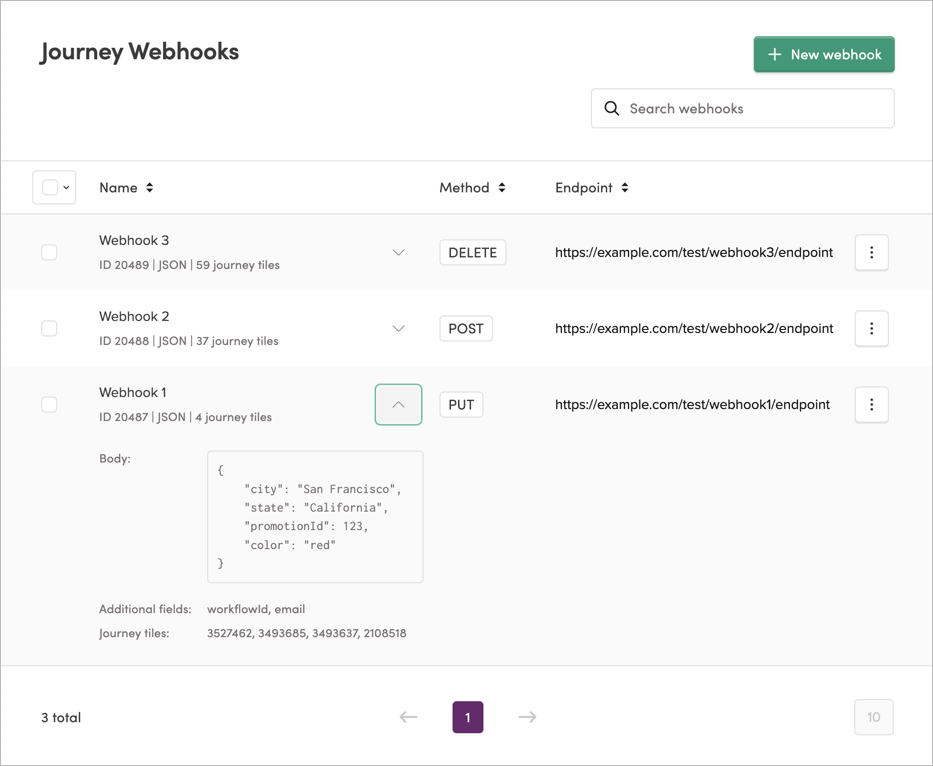Expand the Webhook 3 details chevron

coord(398,252)
